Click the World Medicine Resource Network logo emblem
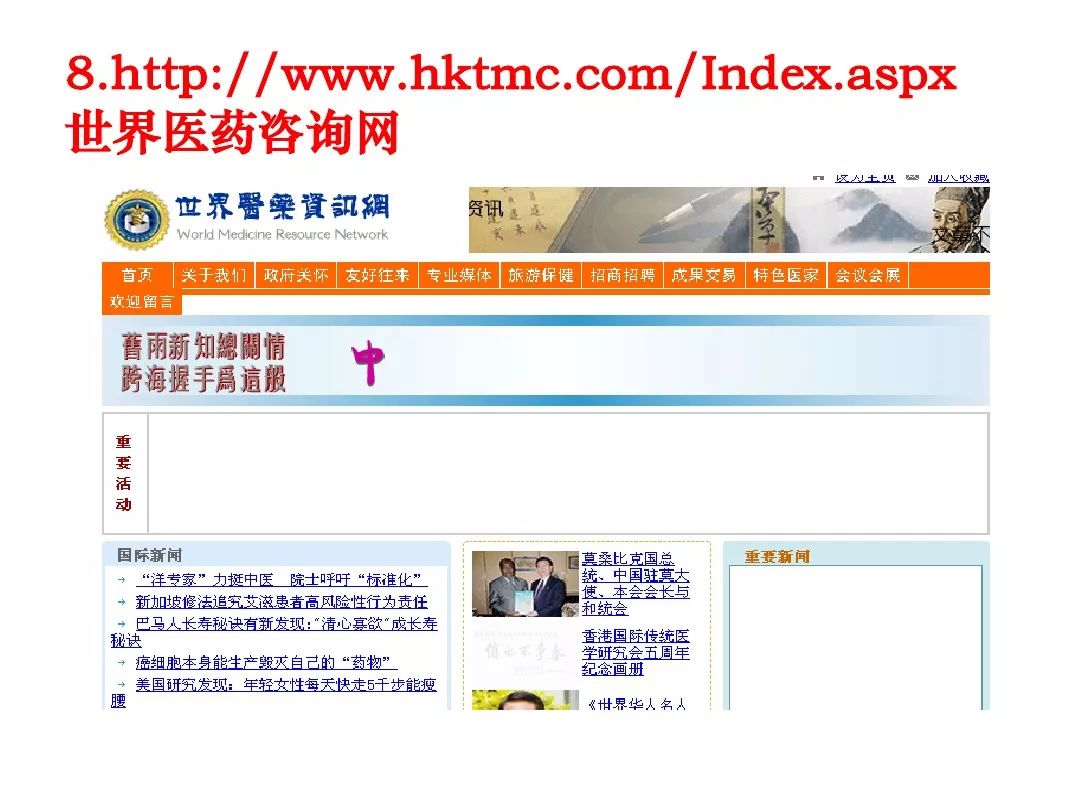This screenshot has width=1080, height=810. tap(137, 219)
